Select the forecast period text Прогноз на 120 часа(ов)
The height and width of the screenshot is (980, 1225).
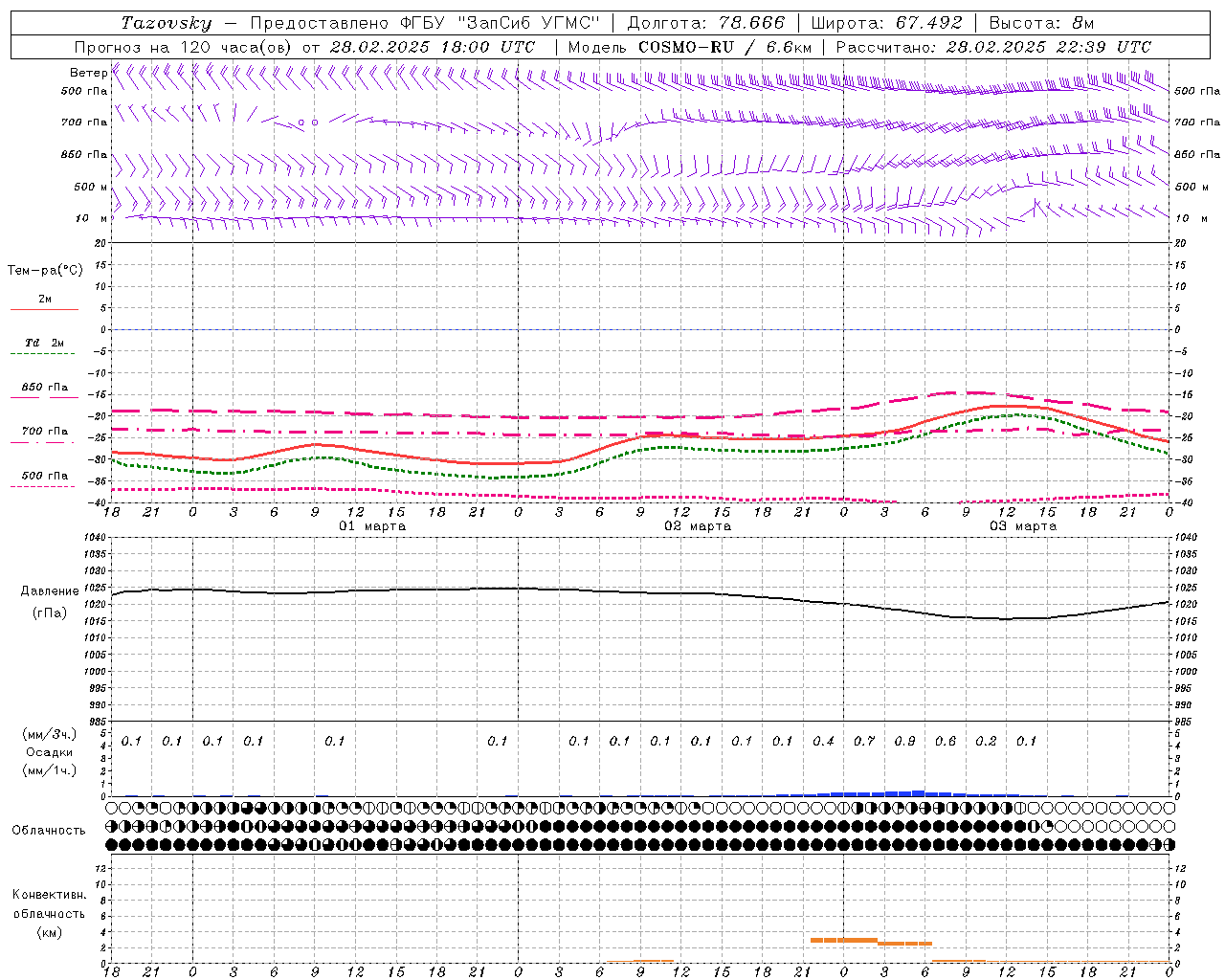coord(185,47)
